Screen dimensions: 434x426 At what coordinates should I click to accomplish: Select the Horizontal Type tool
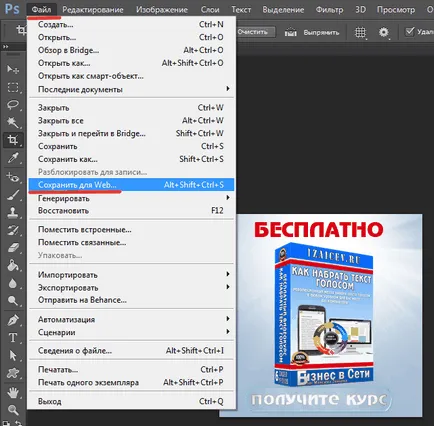click(13, 338)
